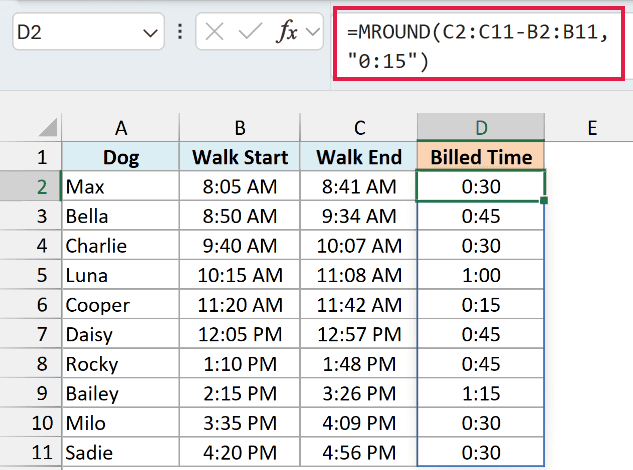Click the fill handle of cell D2

coord(544,200)
